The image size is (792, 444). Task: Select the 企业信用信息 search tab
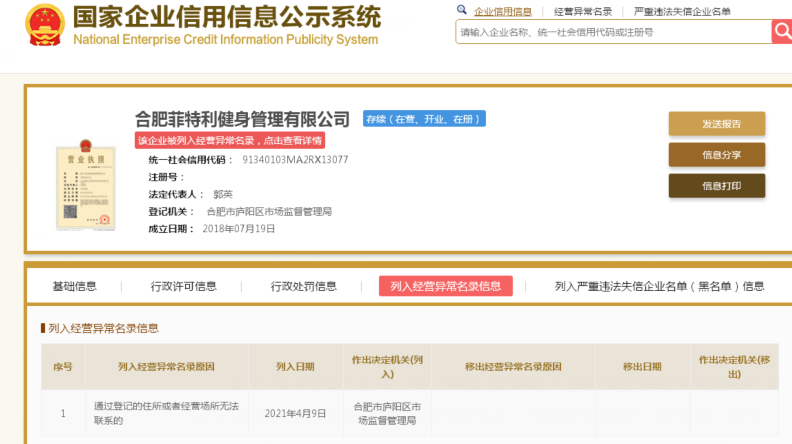pos(503,11)
